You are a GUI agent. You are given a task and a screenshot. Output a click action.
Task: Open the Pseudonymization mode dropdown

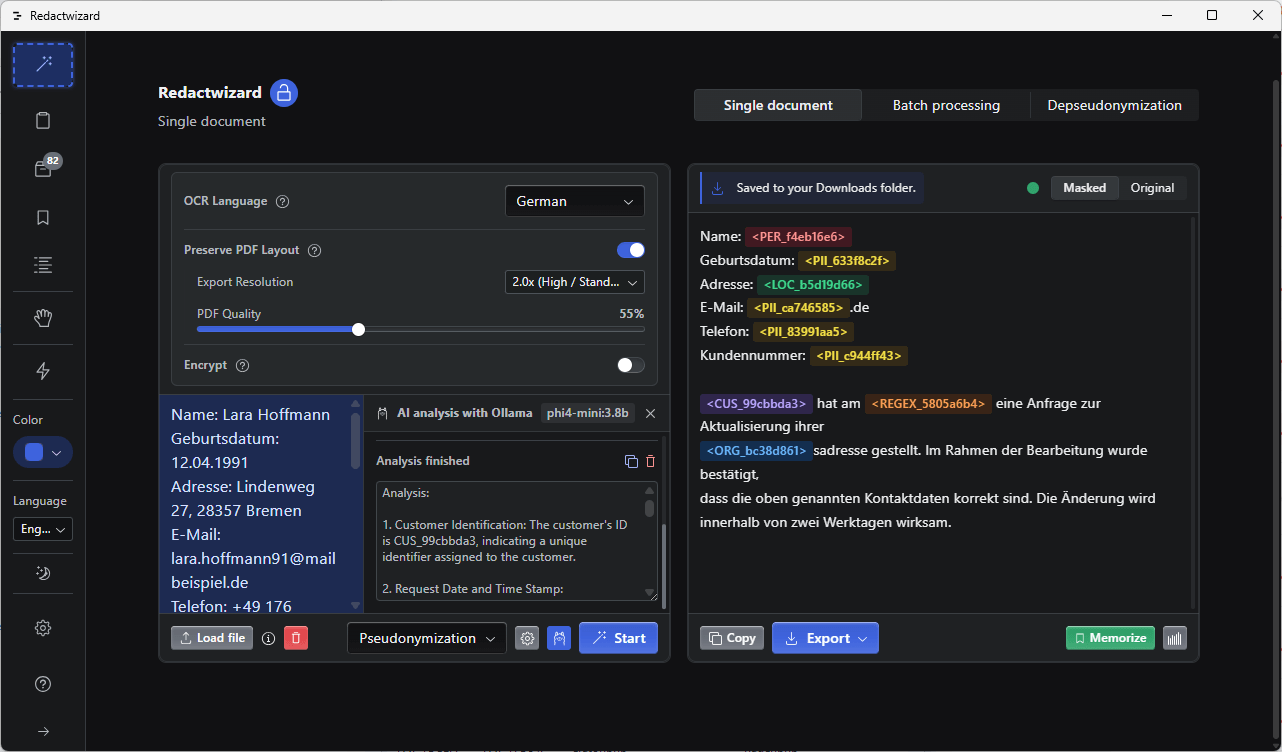coord(427,638)
